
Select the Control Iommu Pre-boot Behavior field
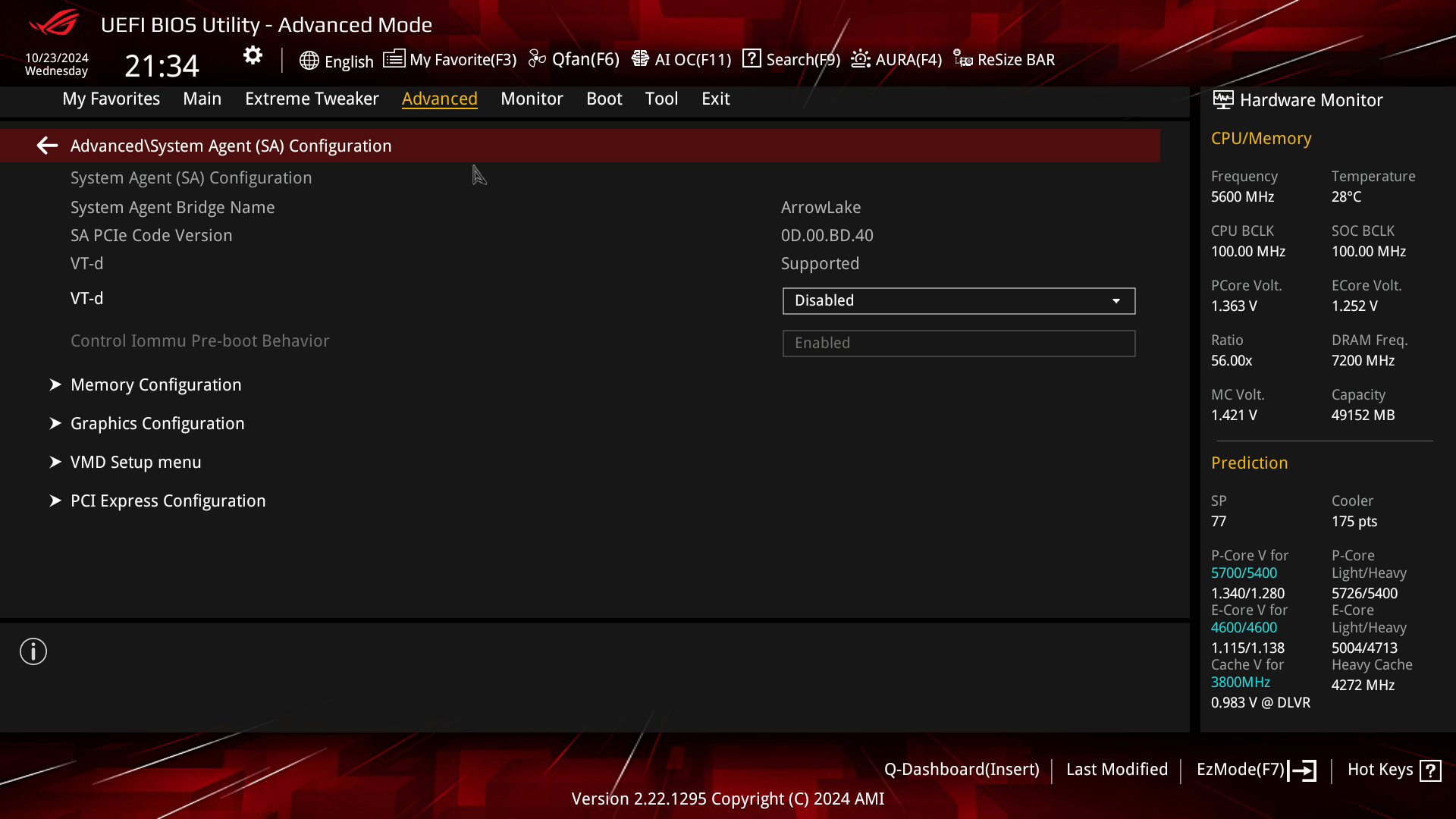tap(958, 343)
